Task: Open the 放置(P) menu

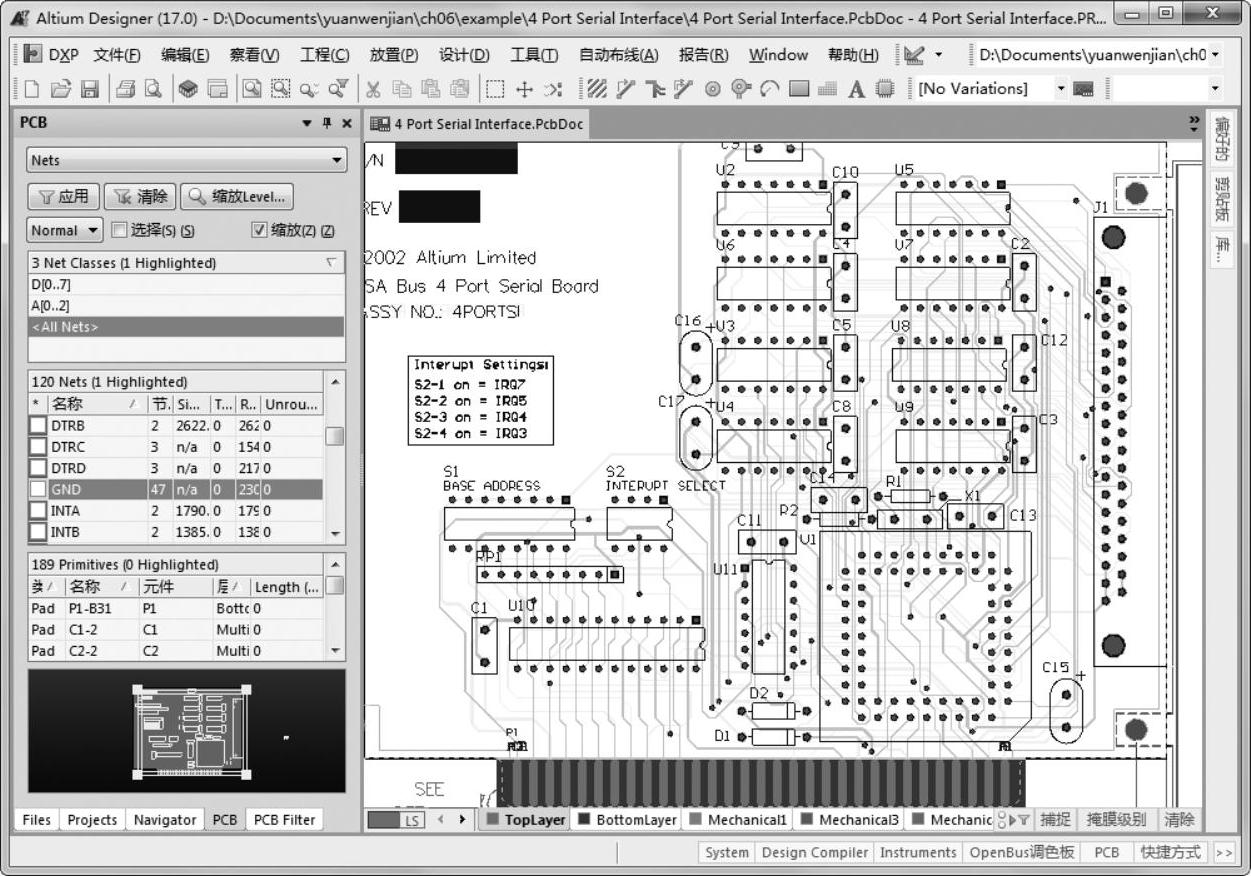Action: point(394,55)
